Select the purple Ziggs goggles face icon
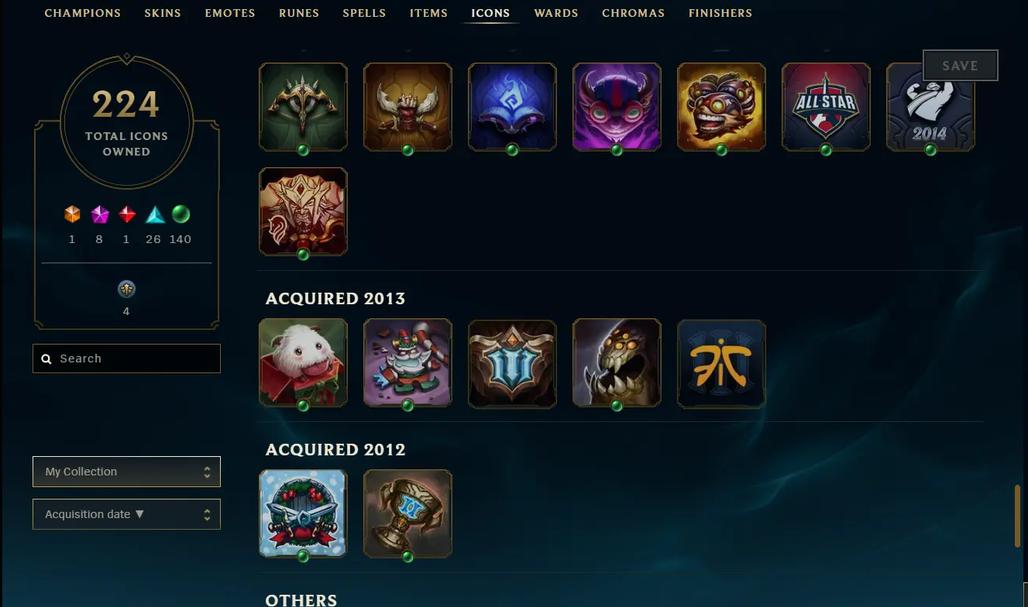Image resolution: width=1028 pixels, height=607 pixels. click(616, 107)
